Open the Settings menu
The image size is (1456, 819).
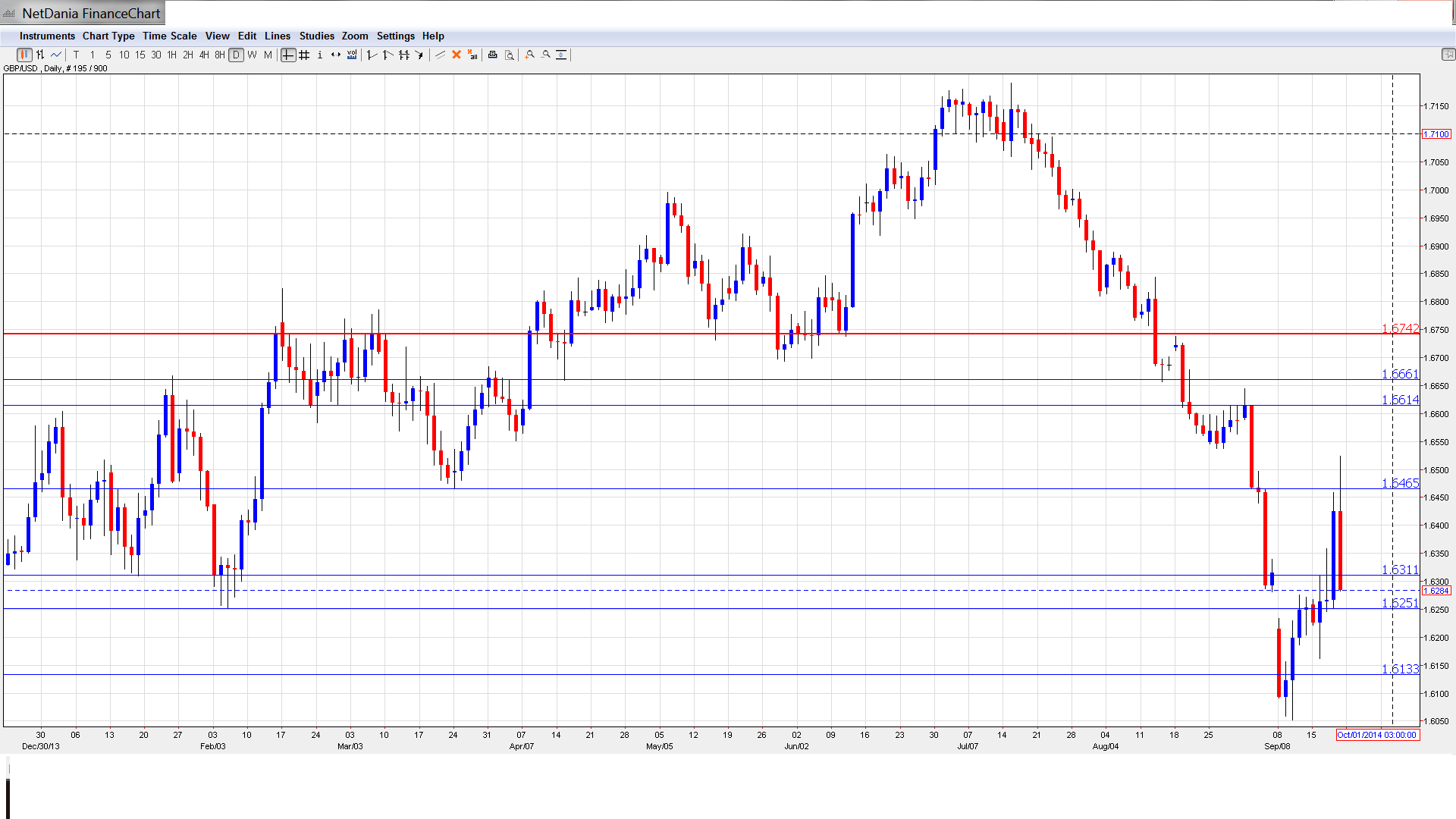pyautogui.click(x=395, y=36)
